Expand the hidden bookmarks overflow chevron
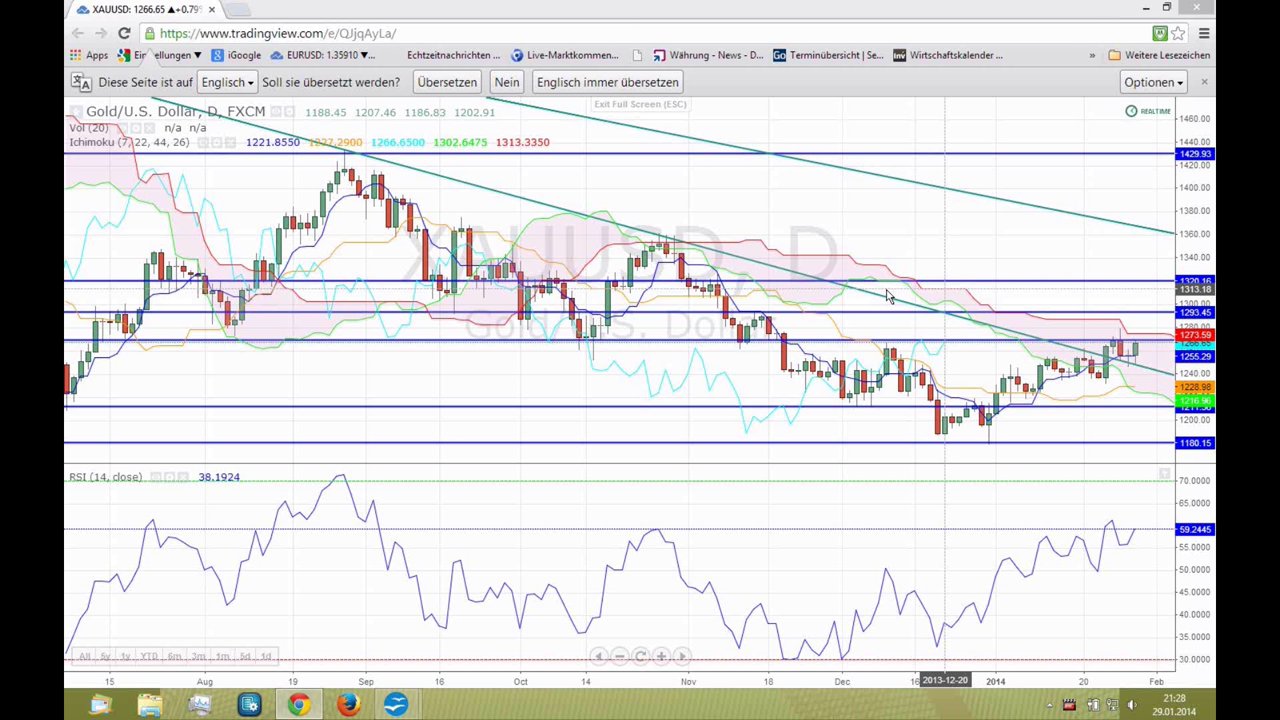The image size is (1280, 720). click(1092, 55)
